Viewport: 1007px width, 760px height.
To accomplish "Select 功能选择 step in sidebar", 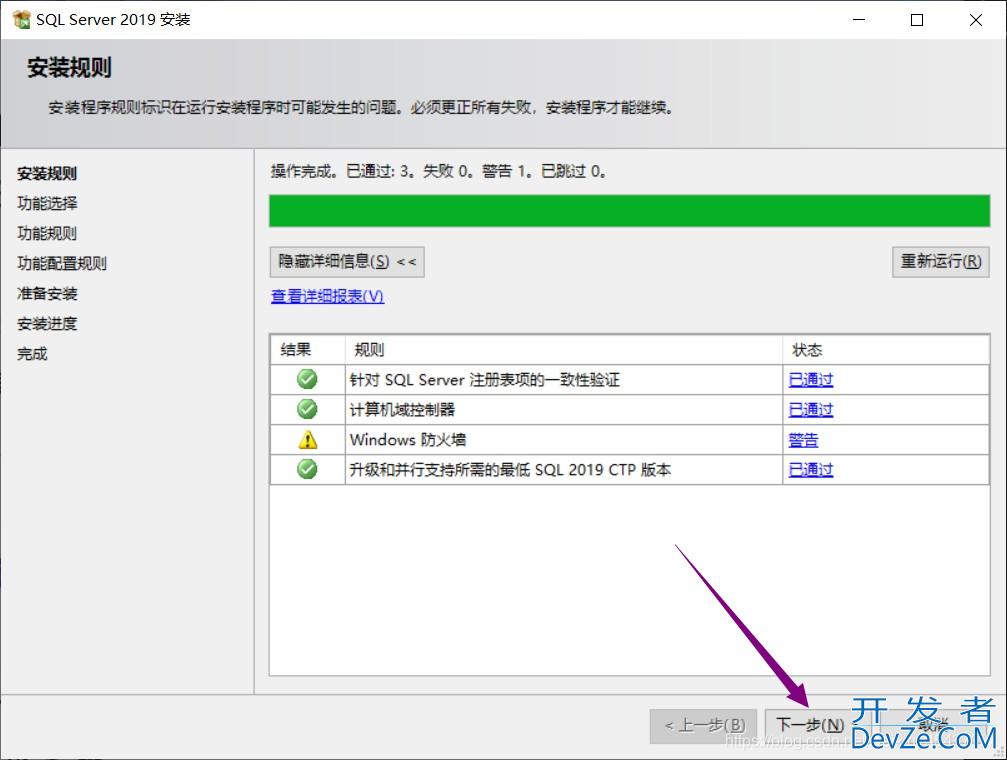I will (47, 204).
